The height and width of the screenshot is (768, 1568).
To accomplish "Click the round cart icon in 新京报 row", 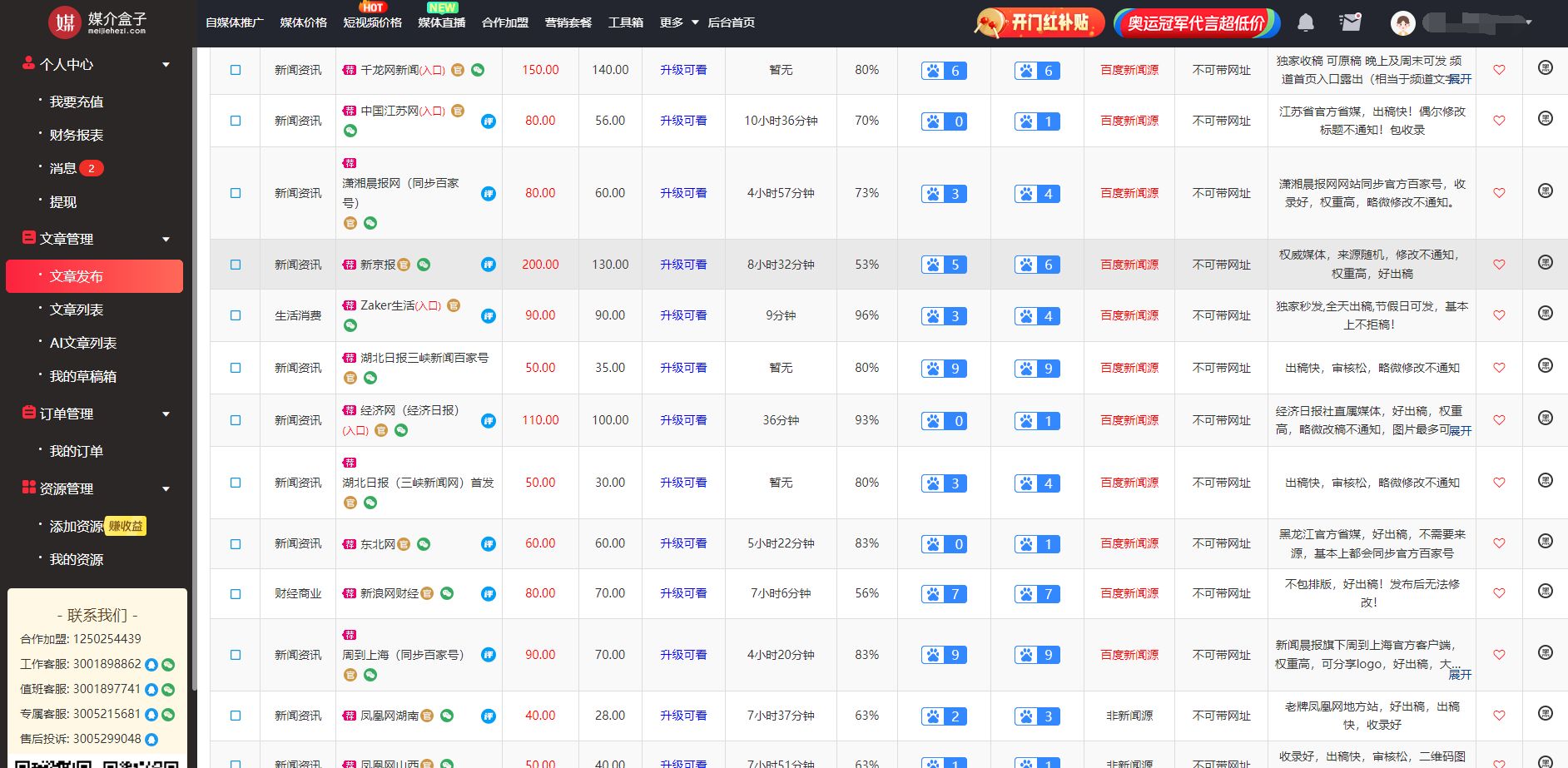I will click(1546, 262).
